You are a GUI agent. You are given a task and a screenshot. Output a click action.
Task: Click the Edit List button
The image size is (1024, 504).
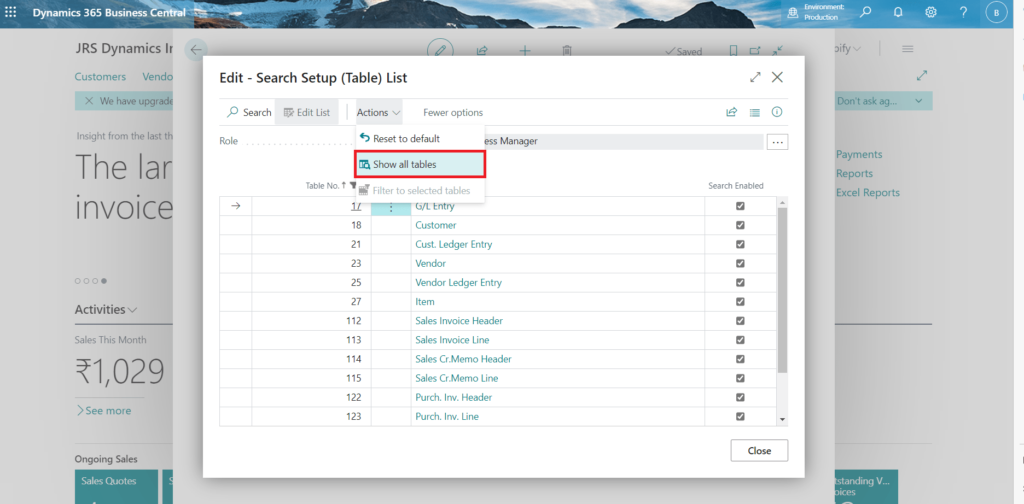tap(307, 112)
